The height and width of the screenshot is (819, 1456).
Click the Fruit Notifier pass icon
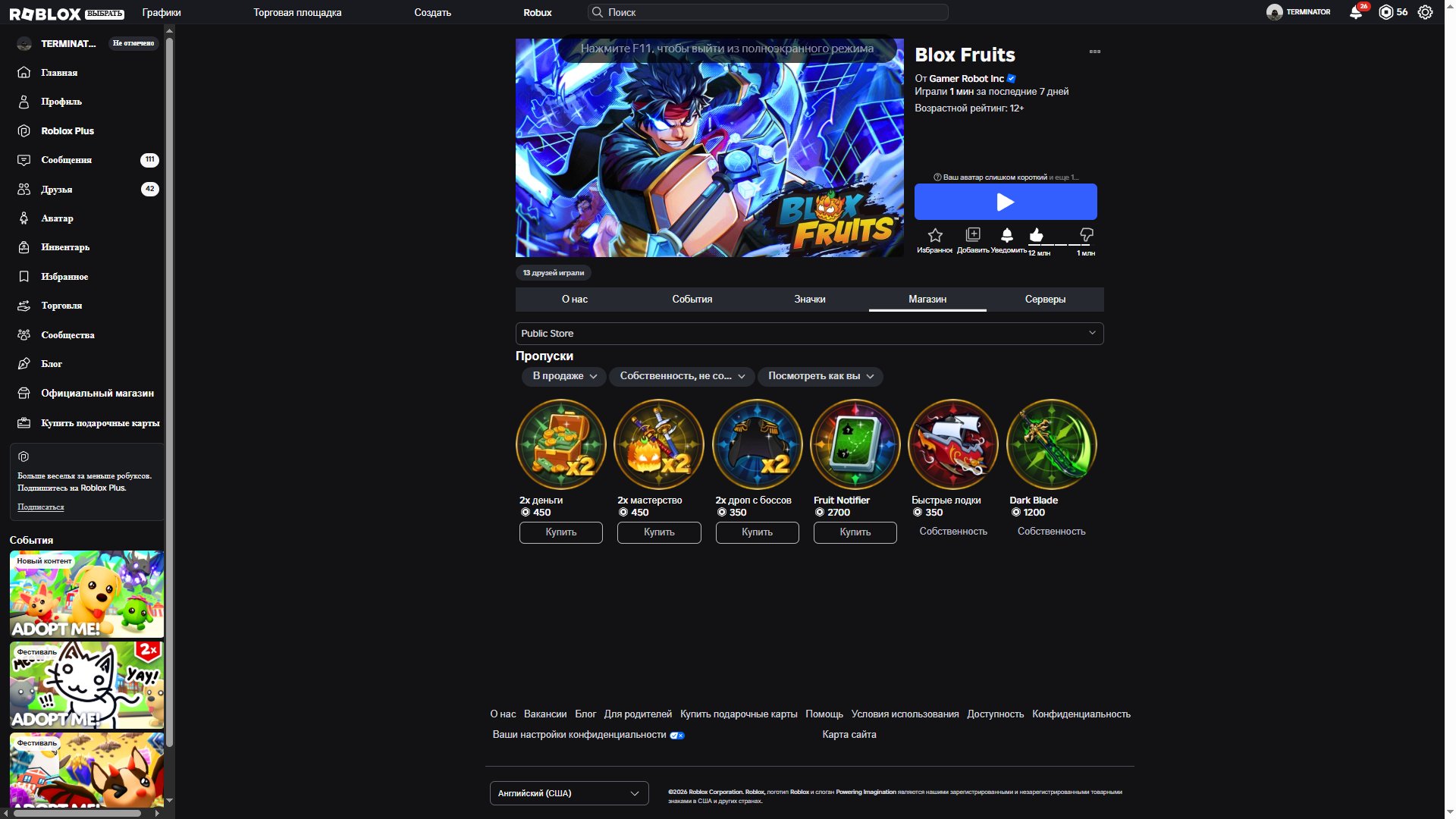(x=855, y=444)
